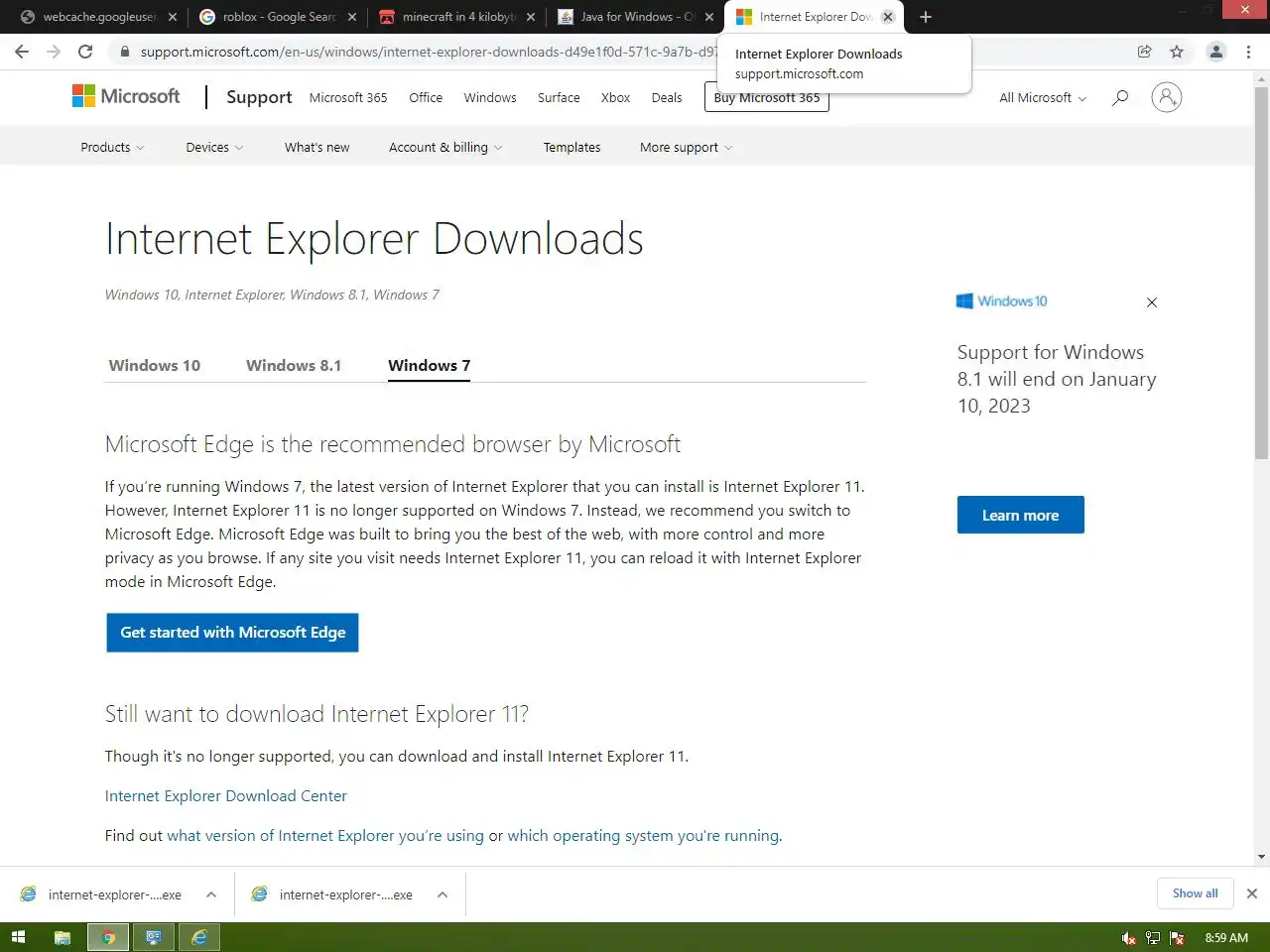
Task: Click the share page icon in address bar
Action: click(1144, 52)
